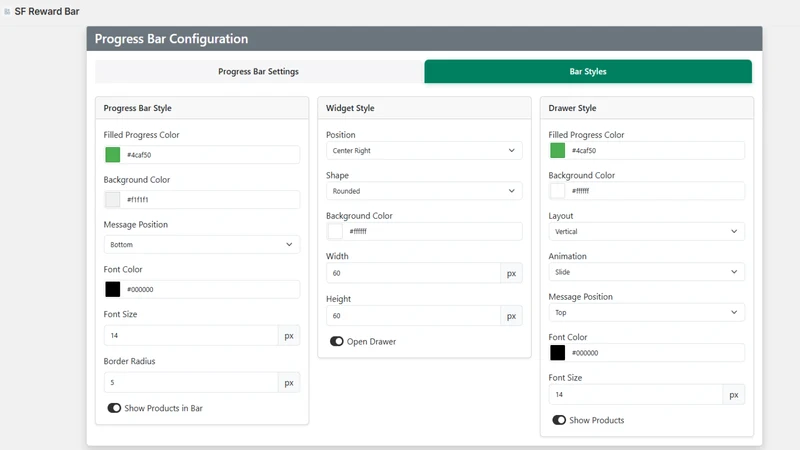Edit Progress Bar font color hex field

[x=211, y=289]
